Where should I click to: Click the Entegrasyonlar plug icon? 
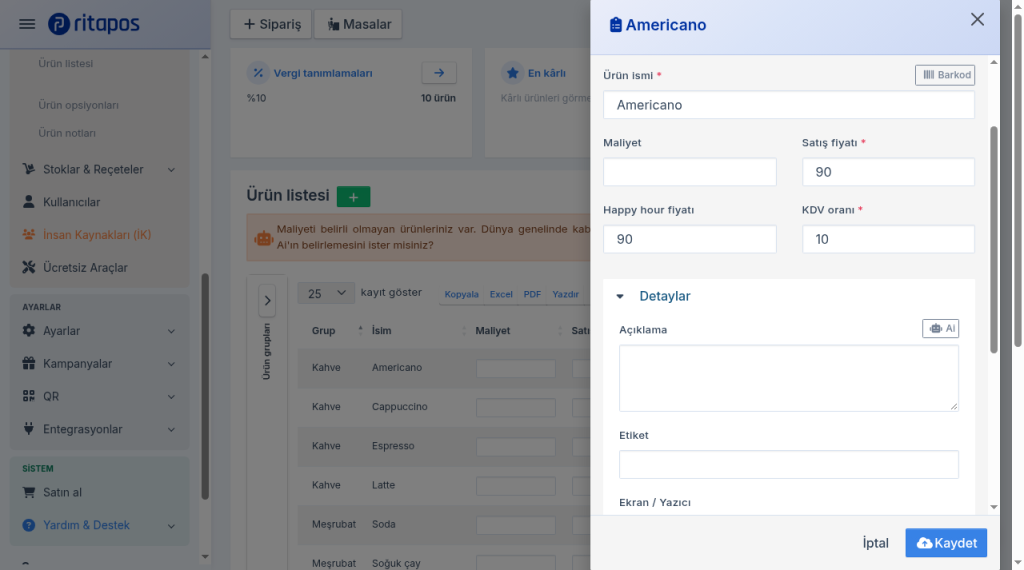click(x=29, y=428)
